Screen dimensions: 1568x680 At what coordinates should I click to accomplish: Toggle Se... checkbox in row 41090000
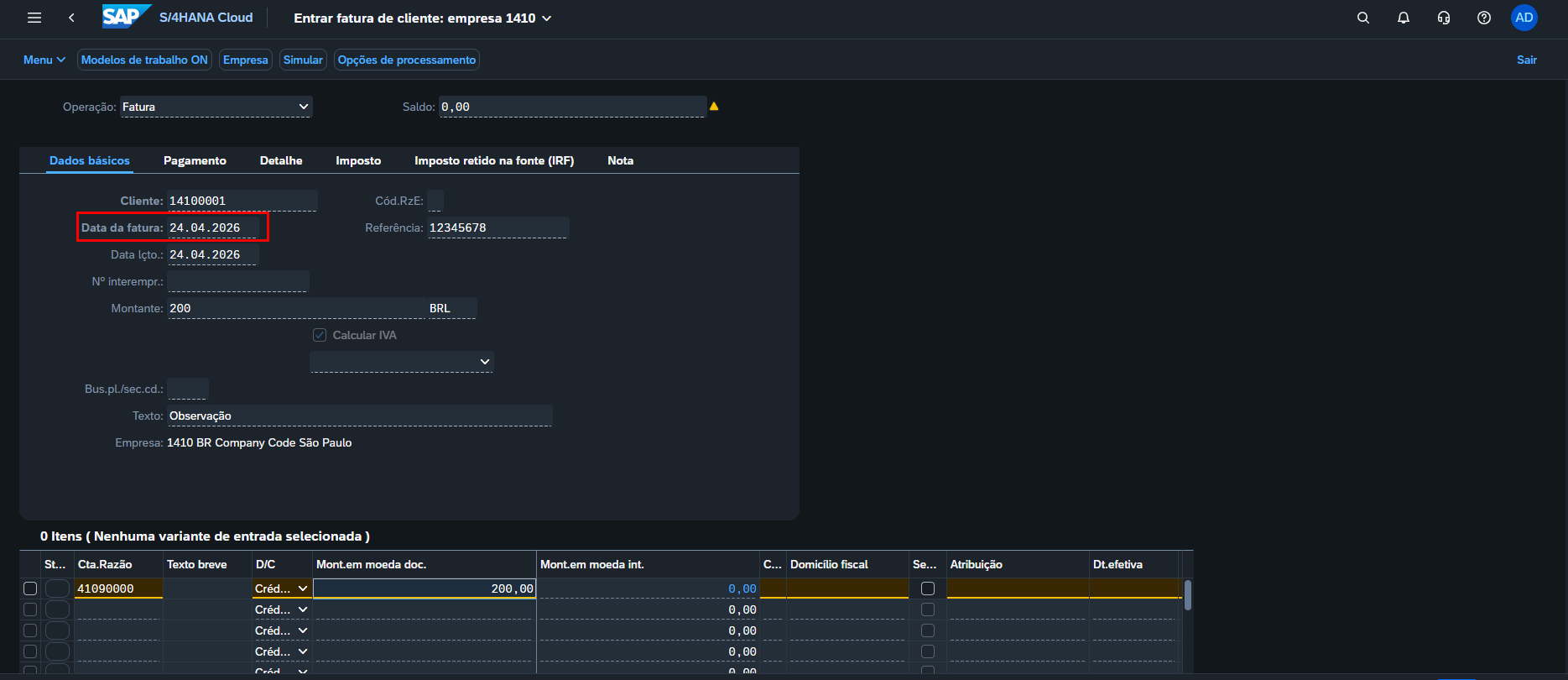pyautogui.click(x=928, y=588)
